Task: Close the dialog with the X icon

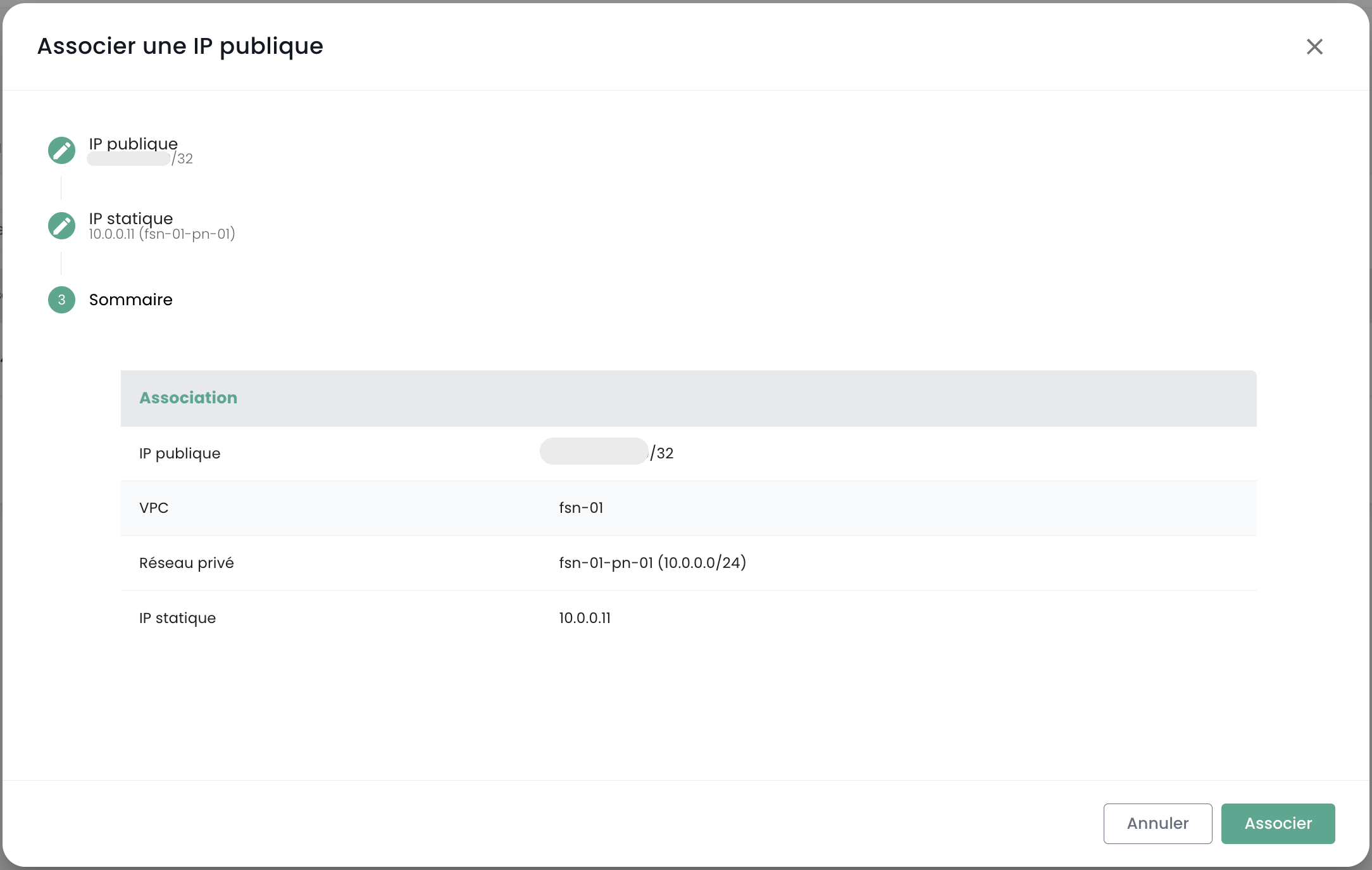Action: pyautogui.click(x=1314, y=46)
